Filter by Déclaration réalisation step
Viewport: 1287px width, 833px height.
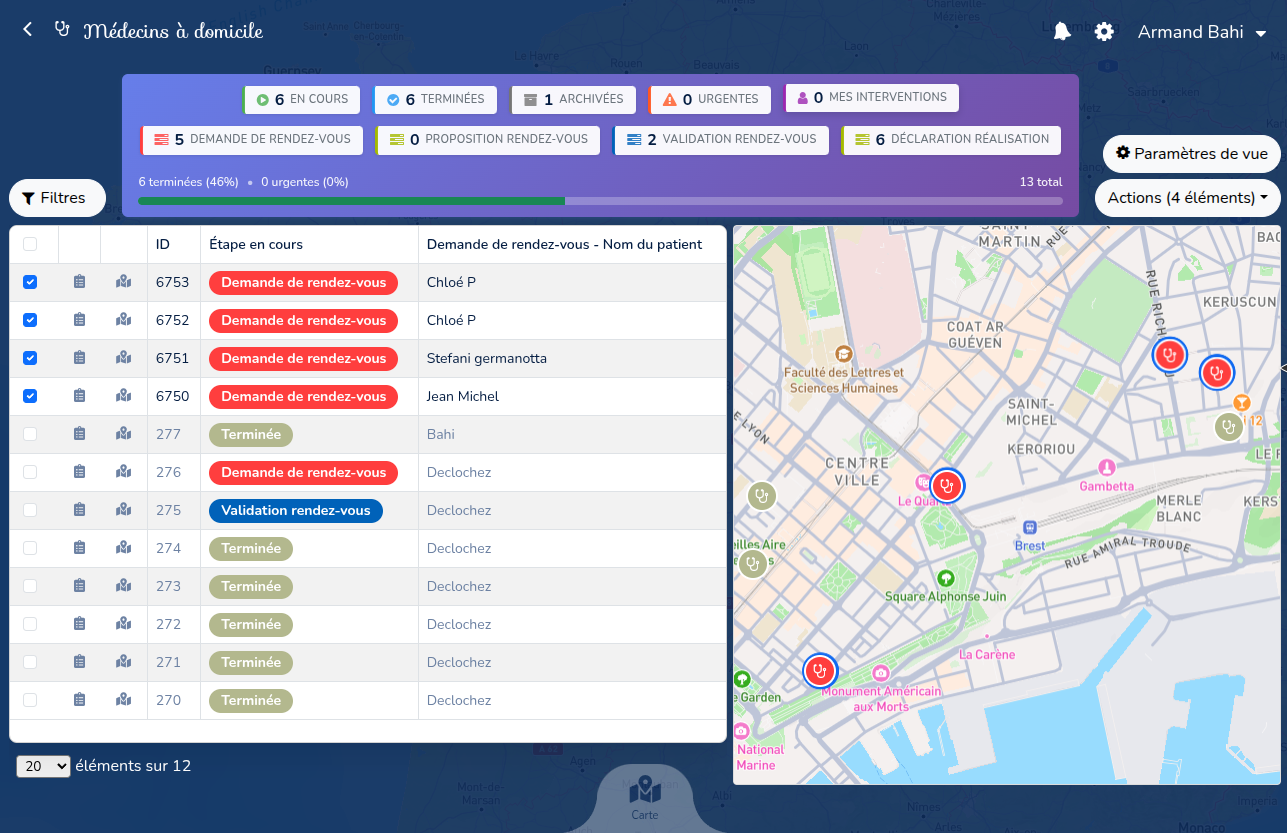coord(951,139)
